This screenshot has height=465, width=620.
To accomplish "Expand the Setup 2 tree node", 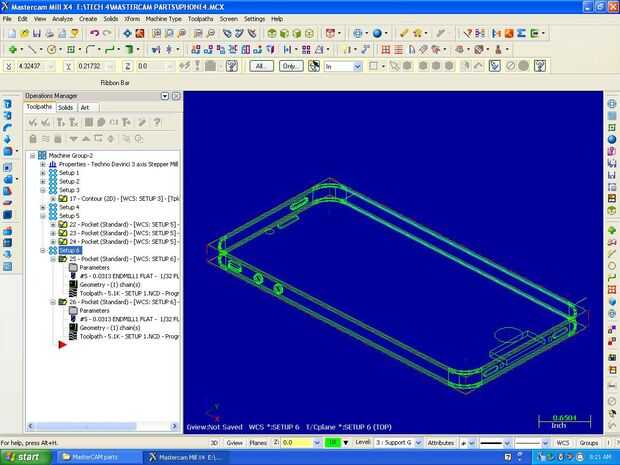I will [43, 181].
